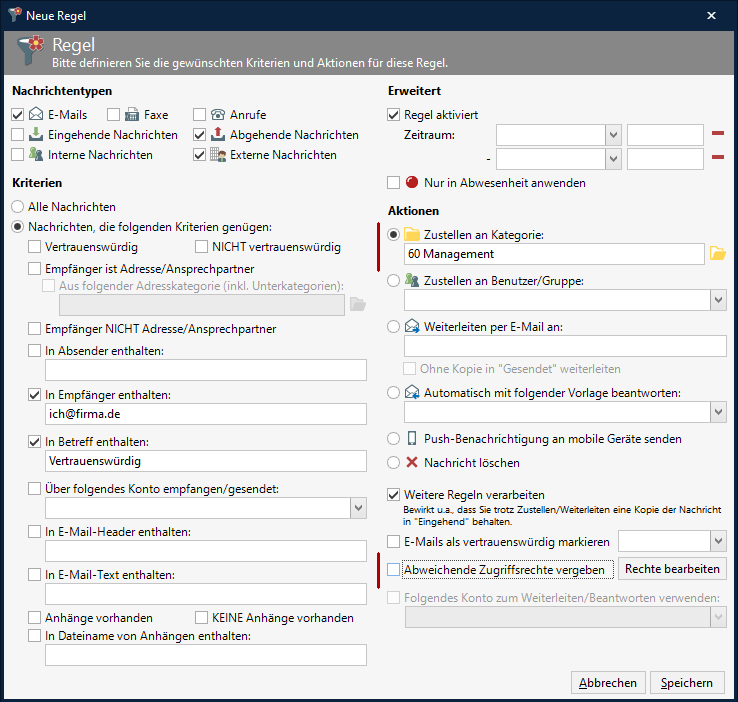Click the reply mail icon beside Automatisch beantworten
This screenshot has width=738, height=702.
[412, 392]
